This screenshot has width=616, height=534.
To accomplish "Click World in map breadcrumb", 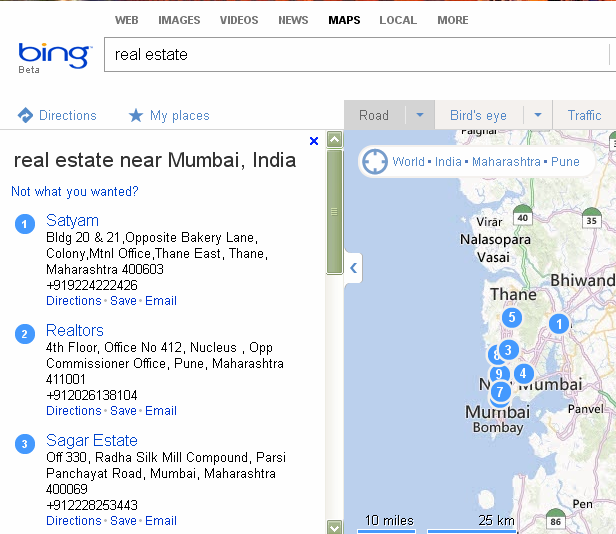I will click(408, 161).
